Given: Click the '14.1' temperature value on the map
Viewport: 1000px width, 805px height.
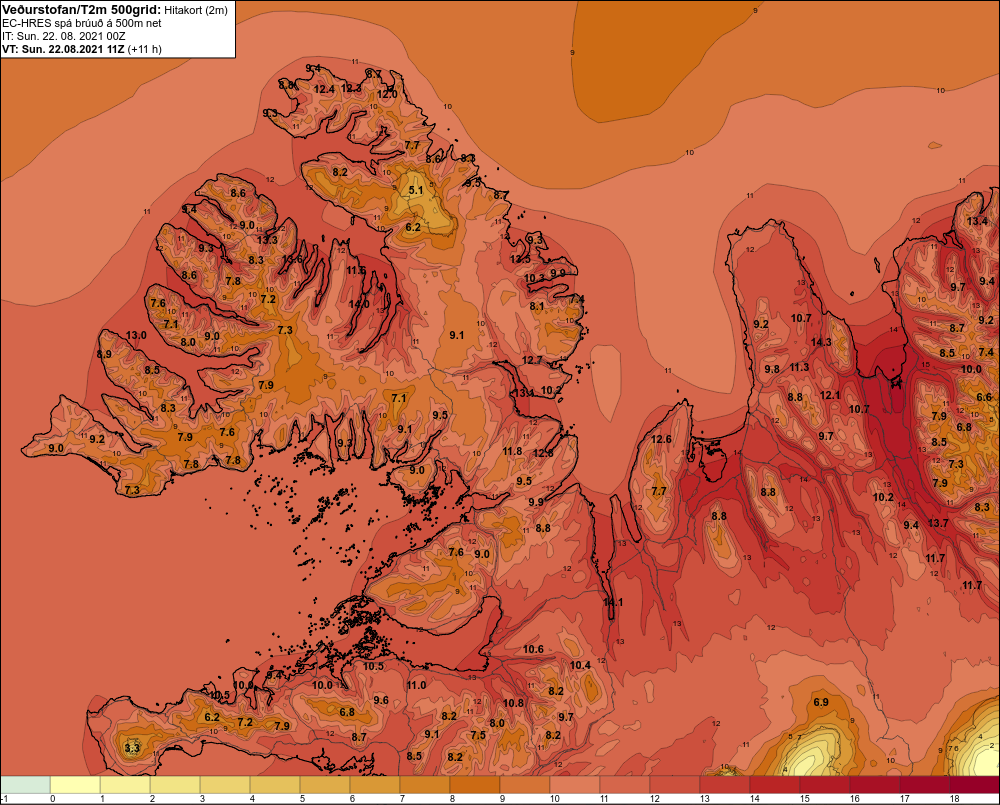Looking at the screenshot, I should point(613,602).
